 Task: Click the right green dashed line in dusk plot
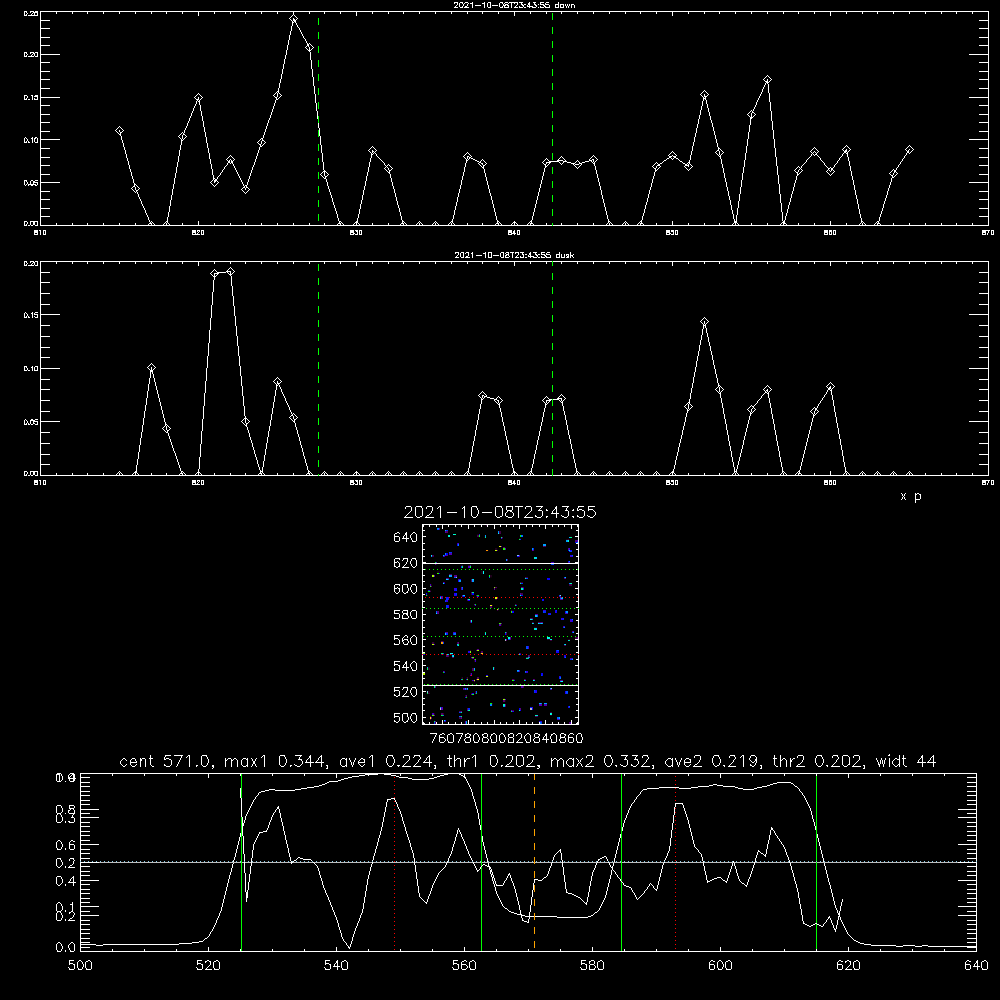[x=552, y=369]
